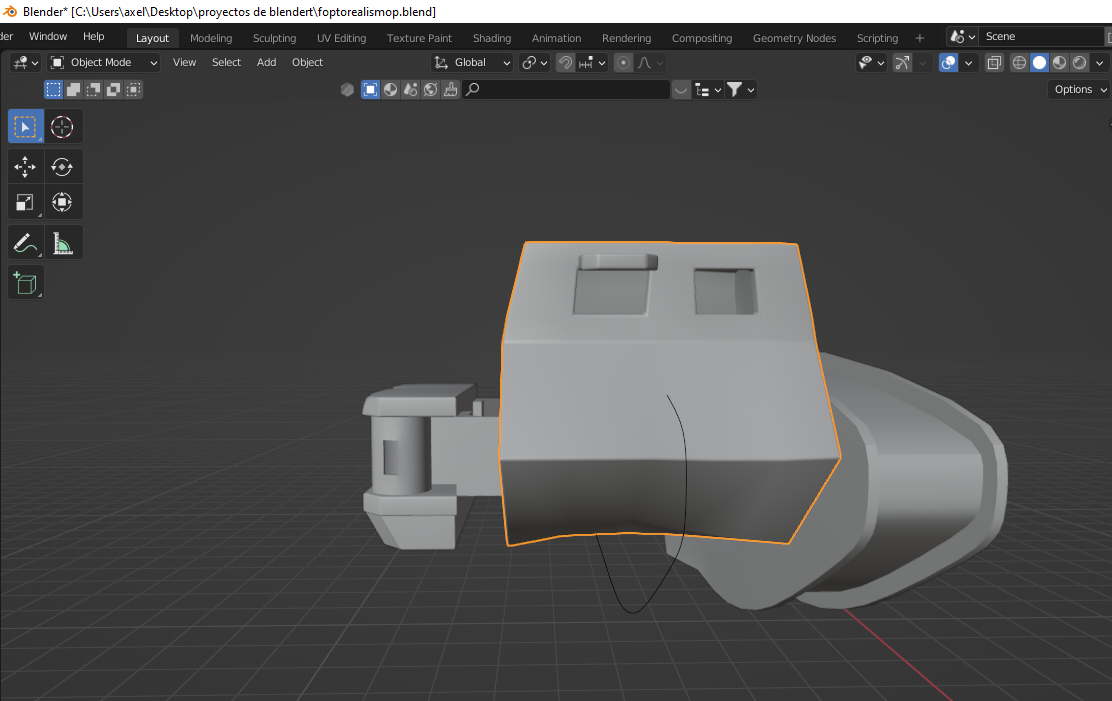Click the Blender logo in the title bar
This screenshot has height=701, width=1112.
coord(10,11)
